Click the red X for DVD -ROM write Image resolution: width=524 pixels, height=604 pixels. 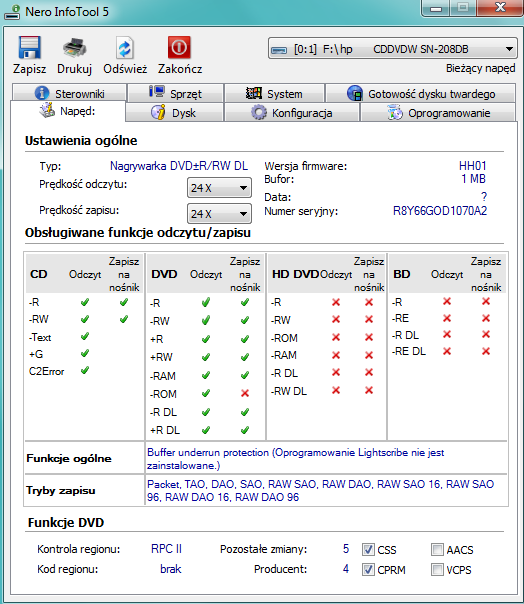point(245,393)
